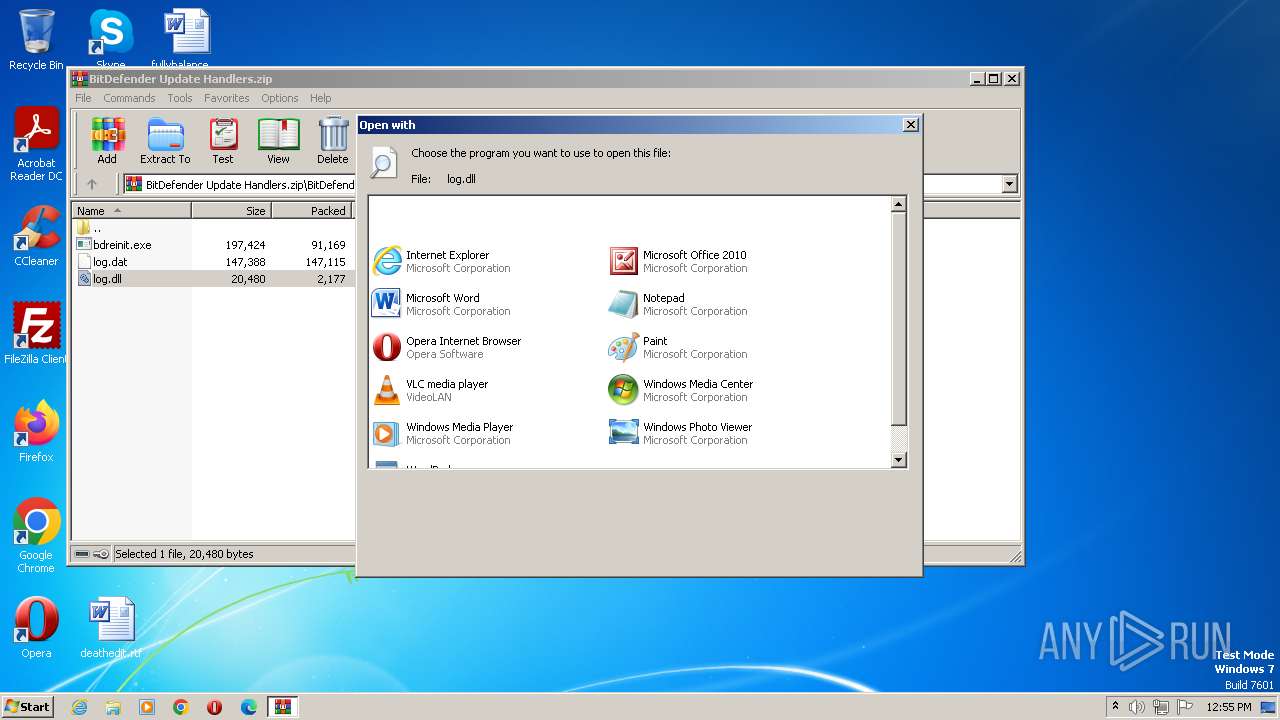The width and height of the screenshot is (1280, 720).
Task: Open the Tools menu
Action: click(180, 98)
